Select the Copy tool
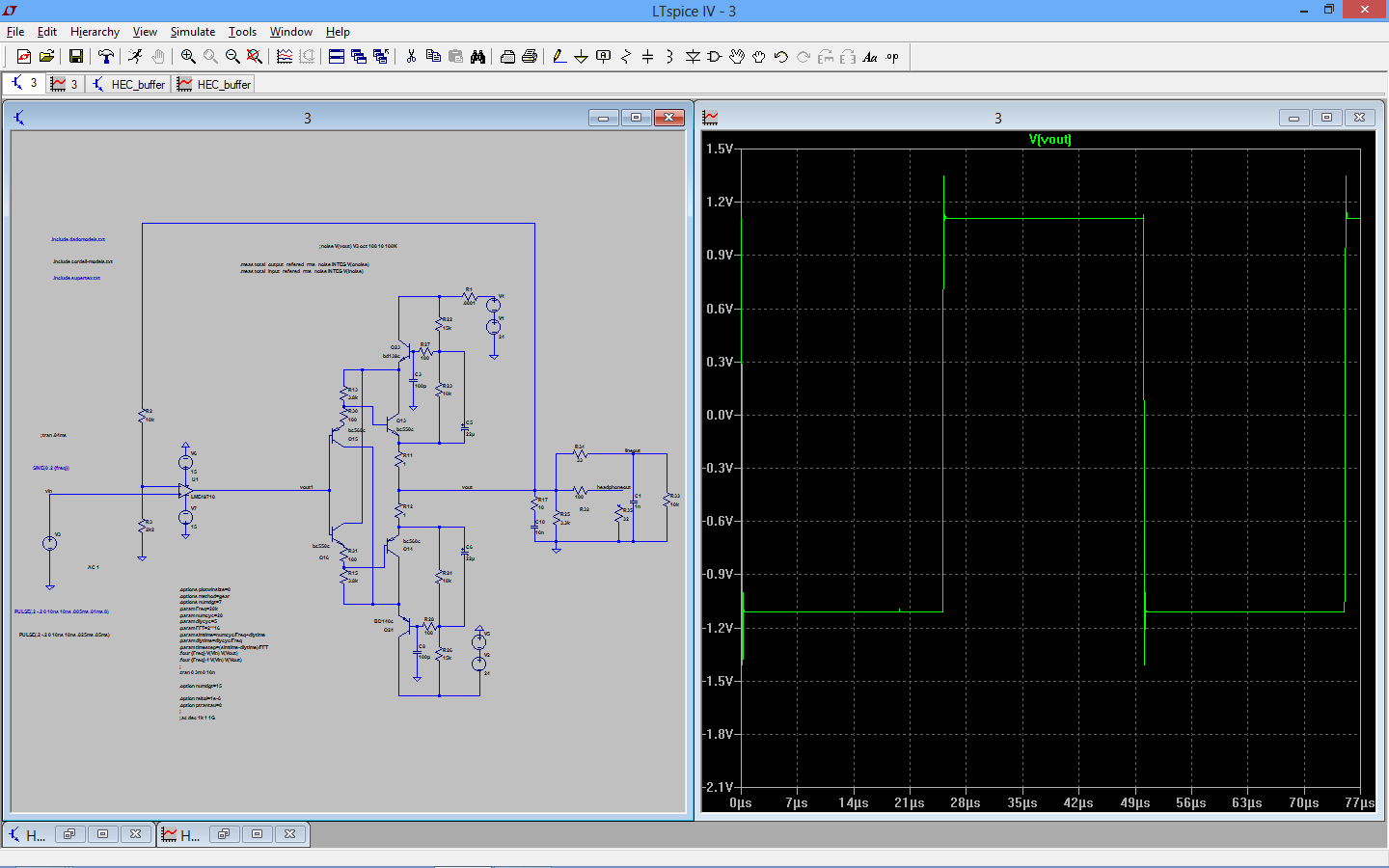1389x868 pixels. (x=433, y=57)
